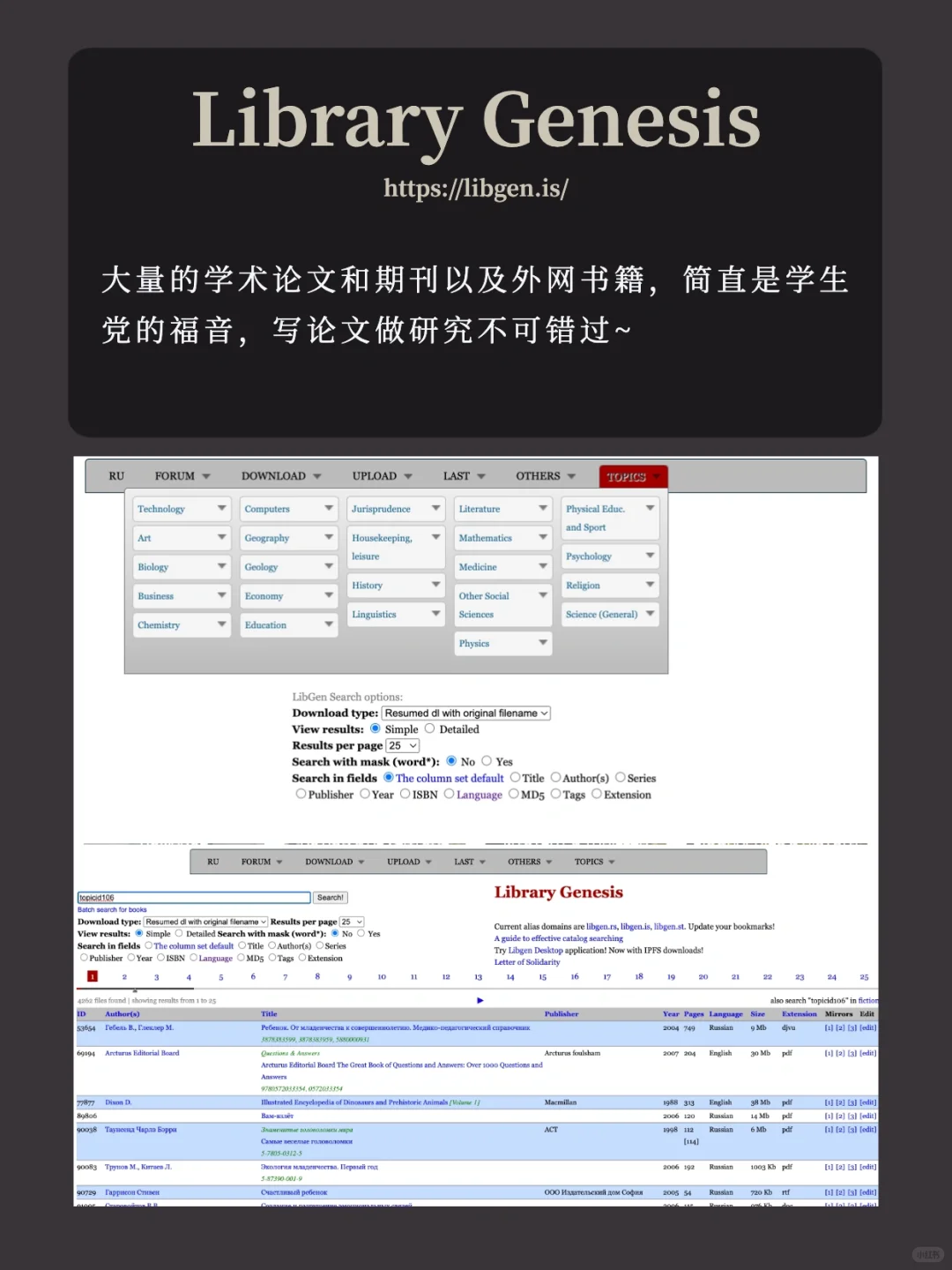Expand the Computers topic dropdown

tap(289, 509)
